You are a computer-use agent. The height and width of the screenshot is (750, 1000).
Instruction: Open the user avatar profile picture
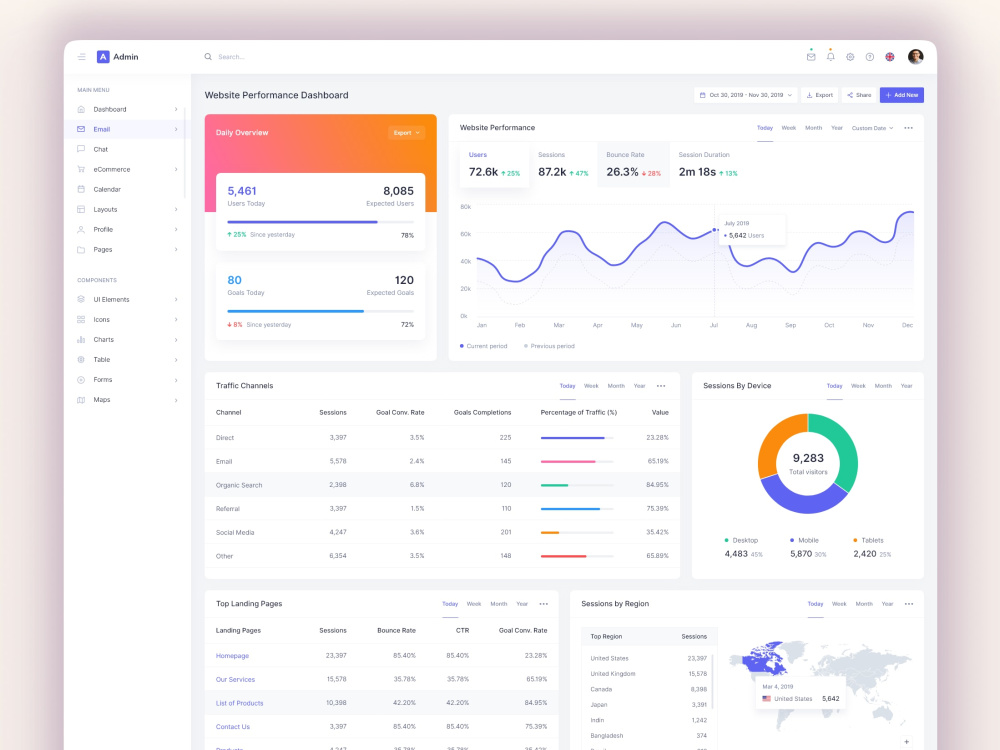(915, 57)
